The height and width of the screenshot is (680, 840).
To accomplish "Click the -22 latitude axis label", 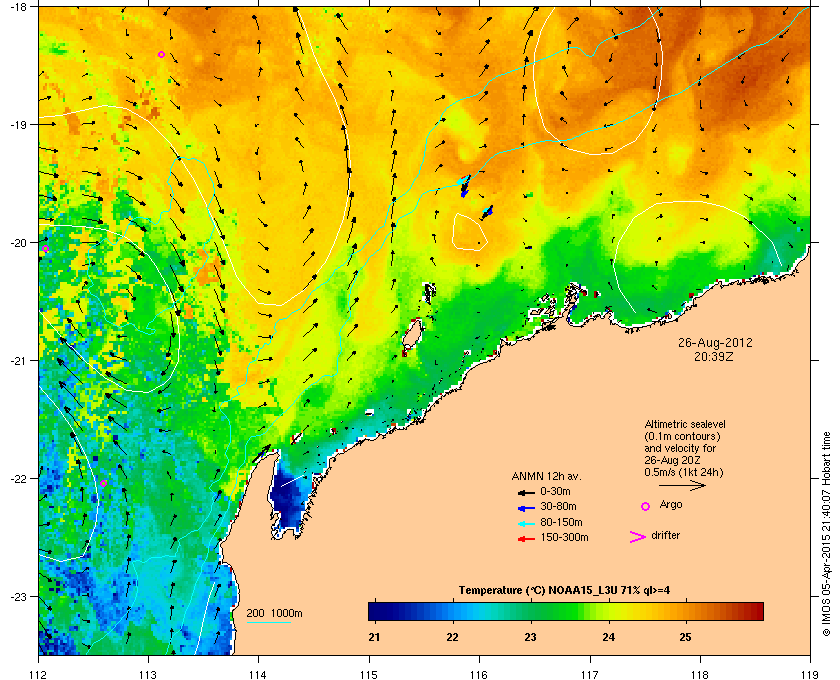I will (18, 479).
